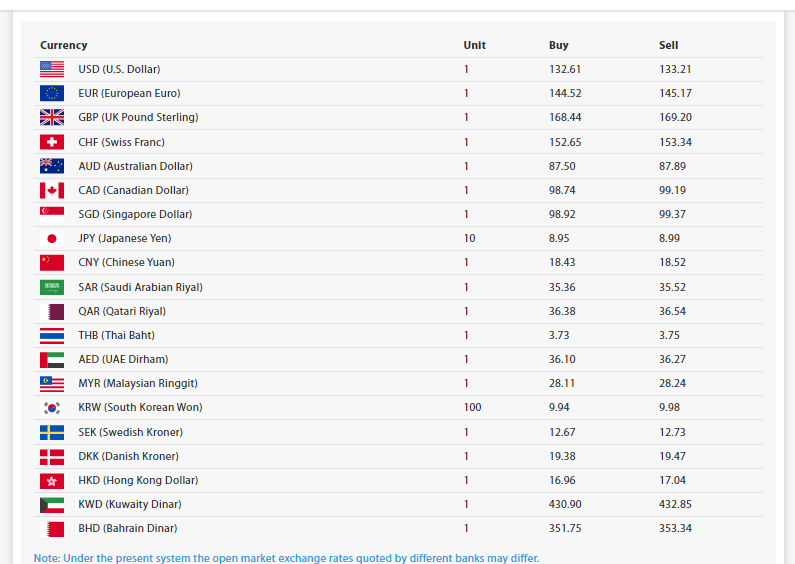
Task: Click the Danish flag icon
Action: point(52,456)
